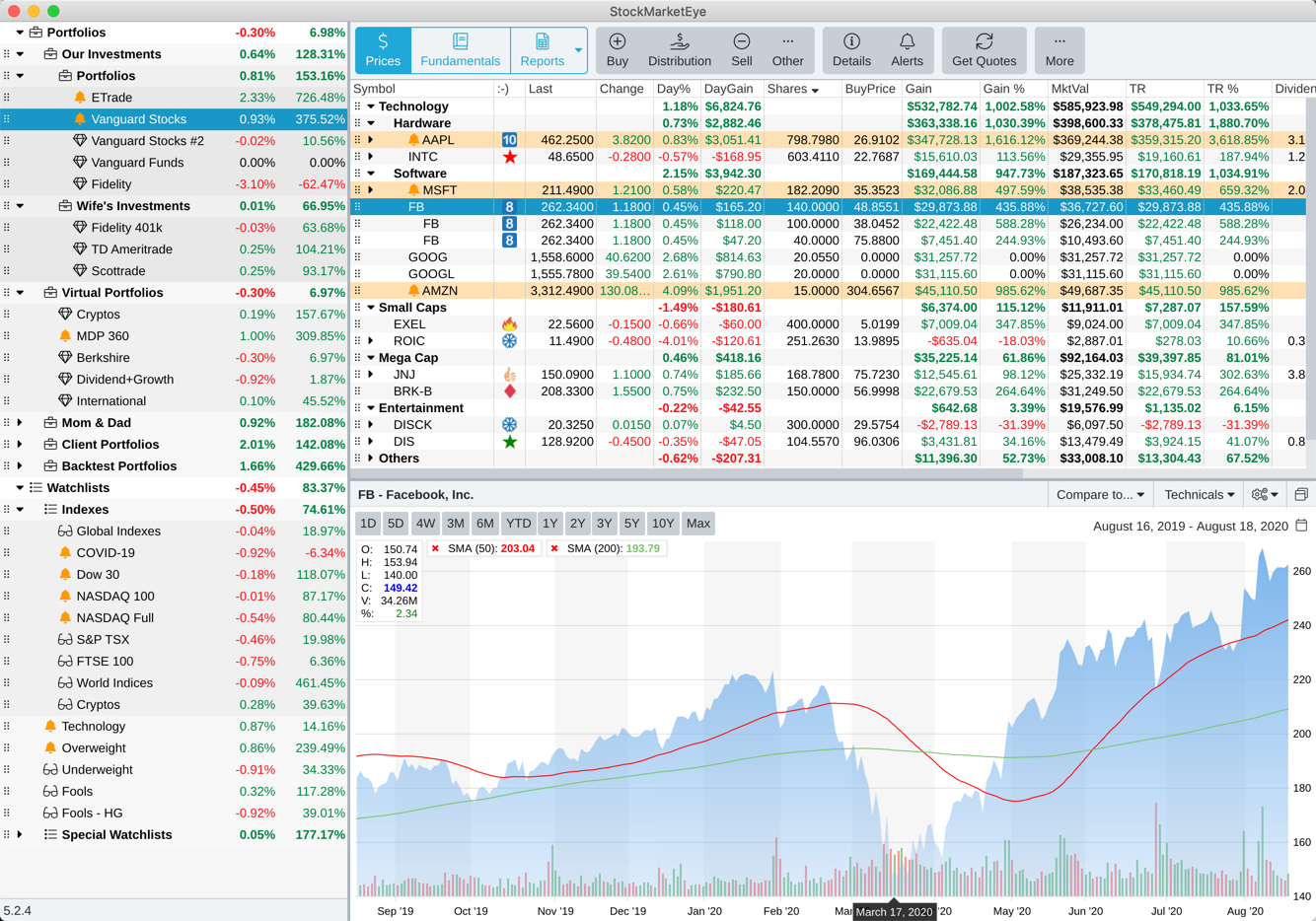Click the March 17, 2020 chart marker
The image size is (1316, 921).
click(894, 911)
